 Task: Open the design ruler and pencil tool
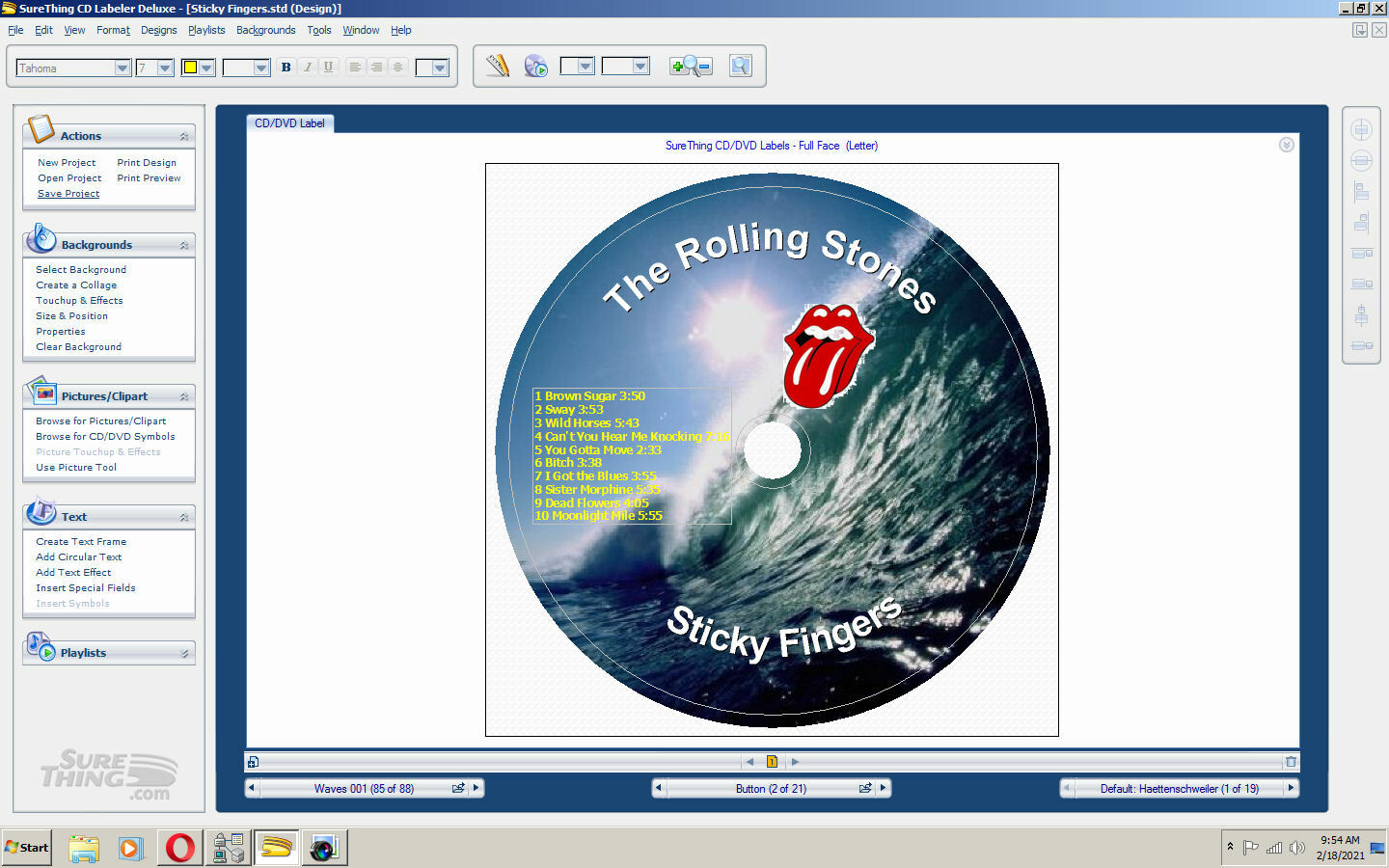tap(498, 66)
